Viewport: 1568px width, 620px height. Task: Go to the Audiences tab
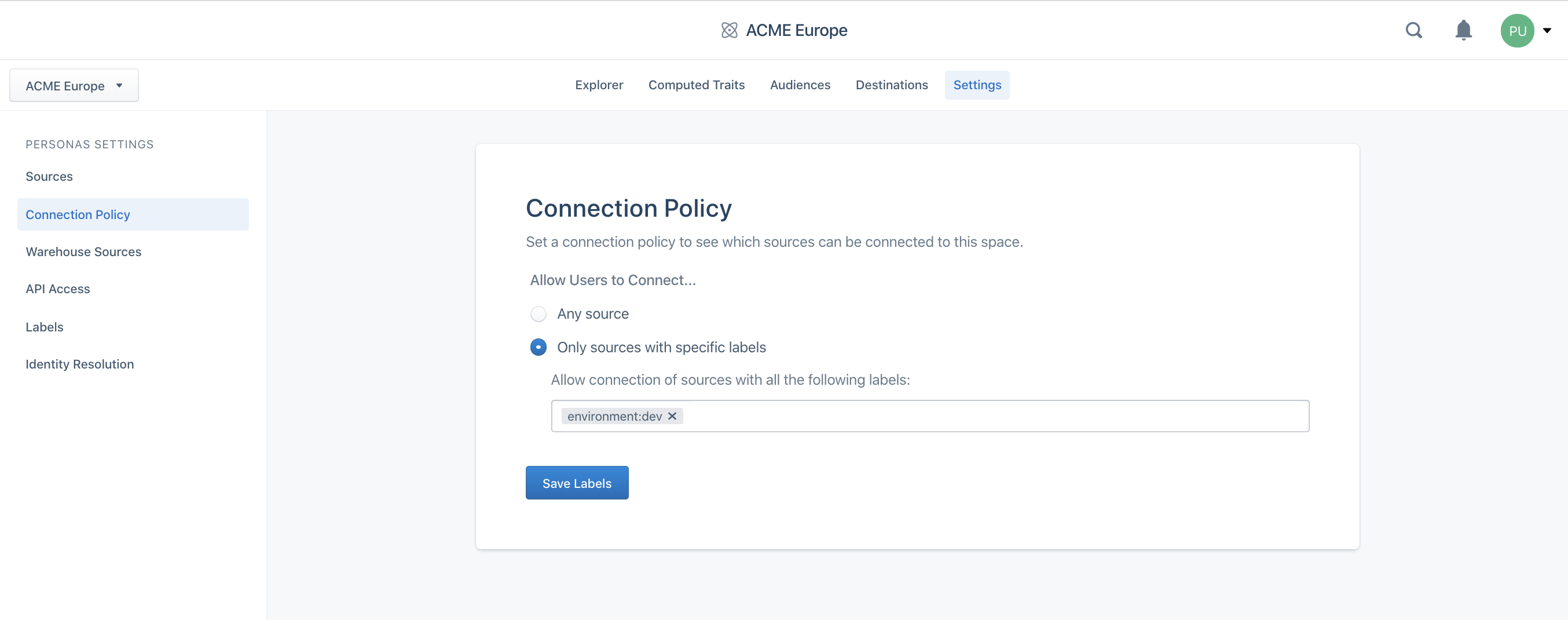point(800,85)
